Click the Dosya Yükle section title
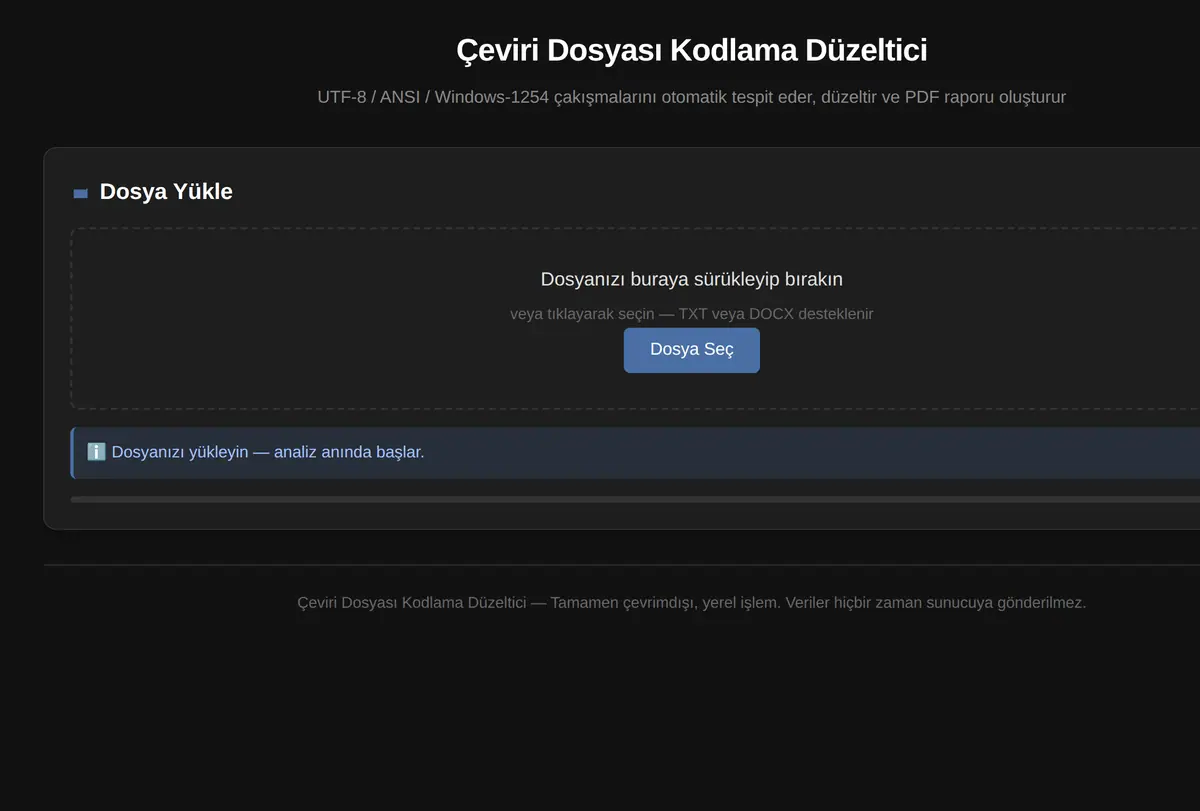 coord(166,192)
